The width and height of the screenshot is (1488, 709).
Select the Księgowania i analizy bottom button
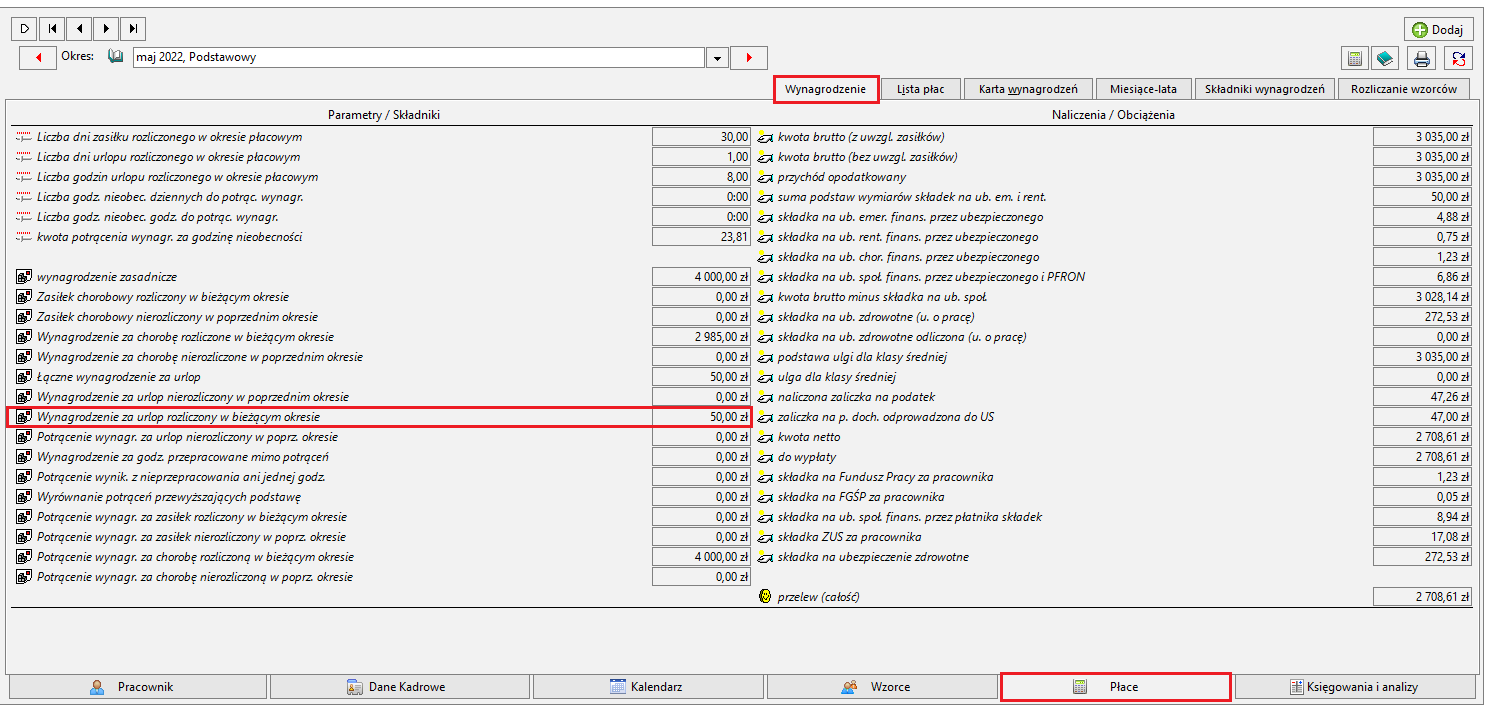(1355, 687)
